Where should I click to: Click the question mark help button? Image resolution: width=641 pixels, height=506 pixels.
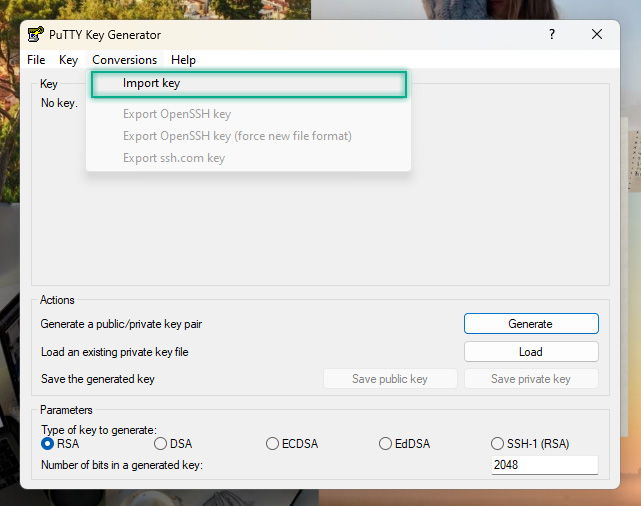click(551, 34)
